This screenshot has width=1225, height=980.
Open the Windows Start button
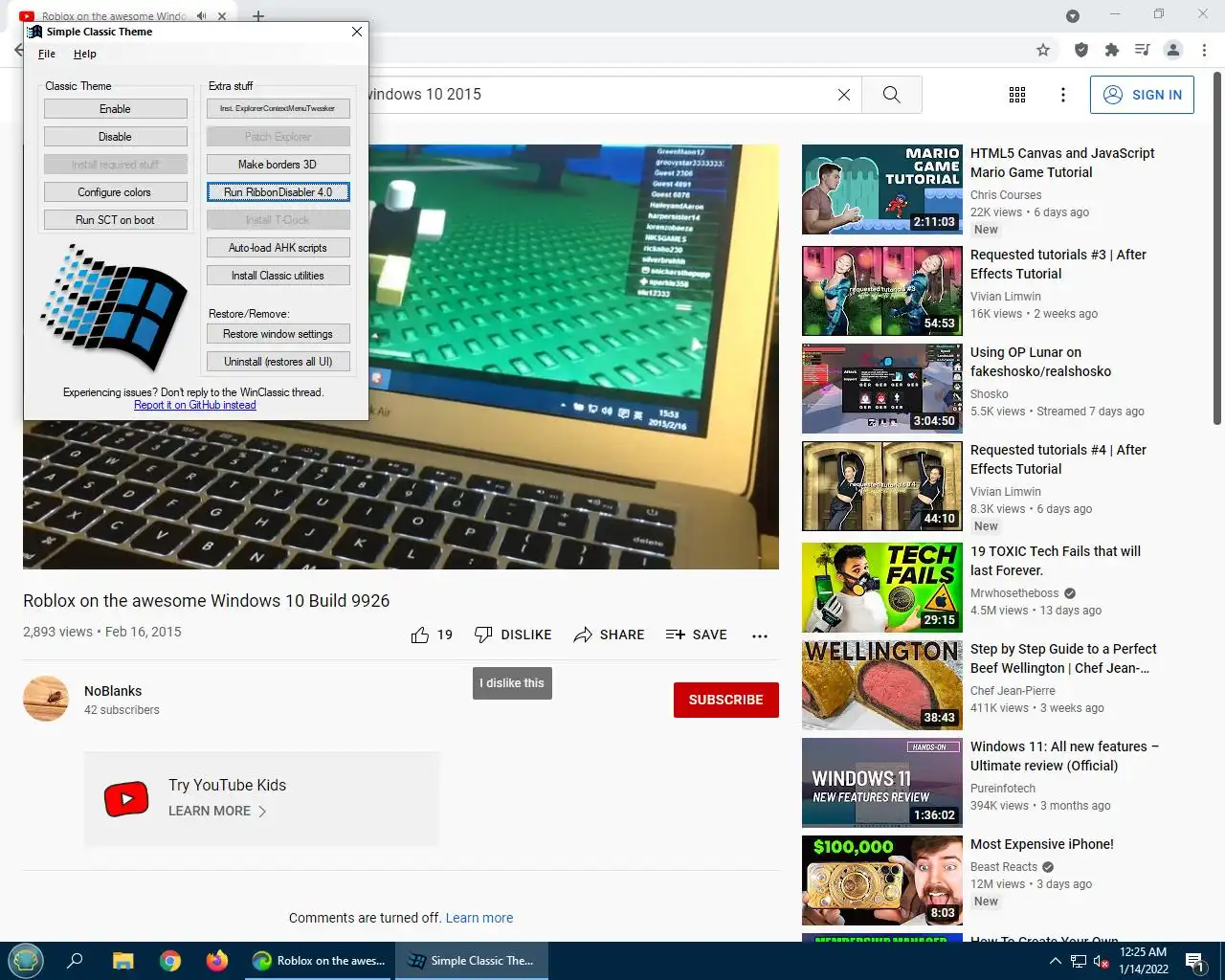(26, 961)
